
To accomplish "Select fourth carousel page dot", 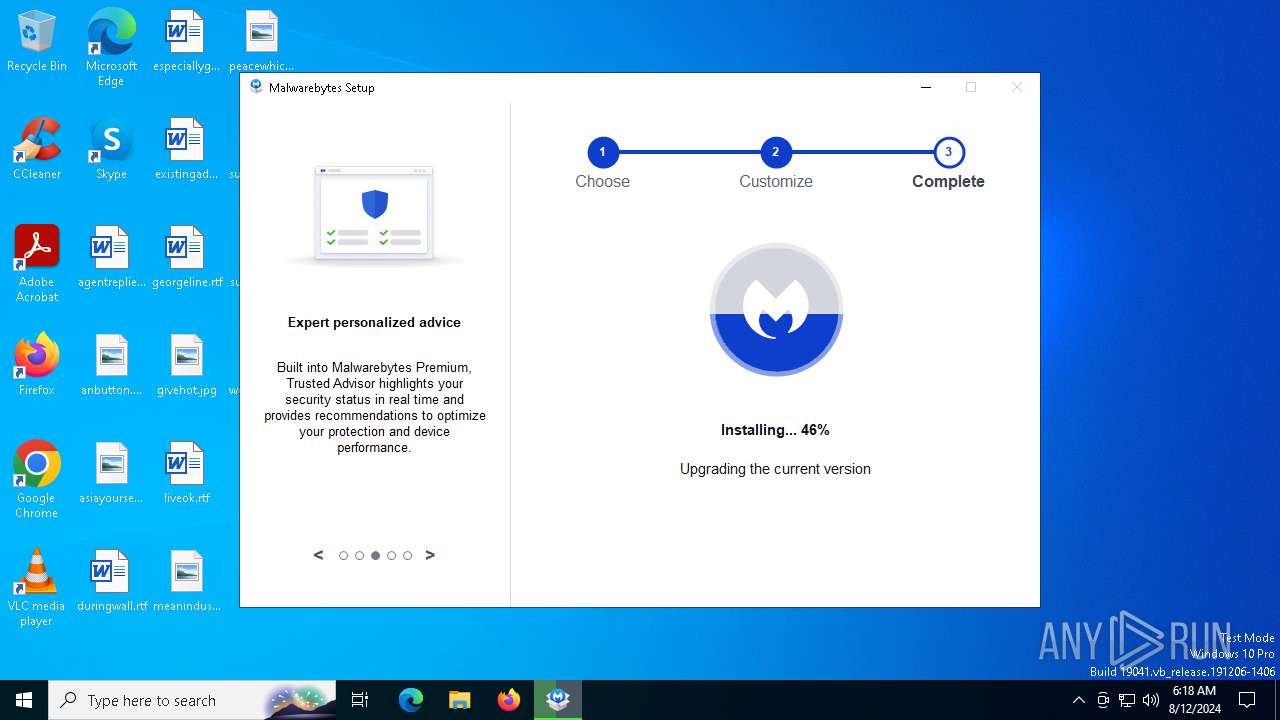I will [x=391, y=556].
